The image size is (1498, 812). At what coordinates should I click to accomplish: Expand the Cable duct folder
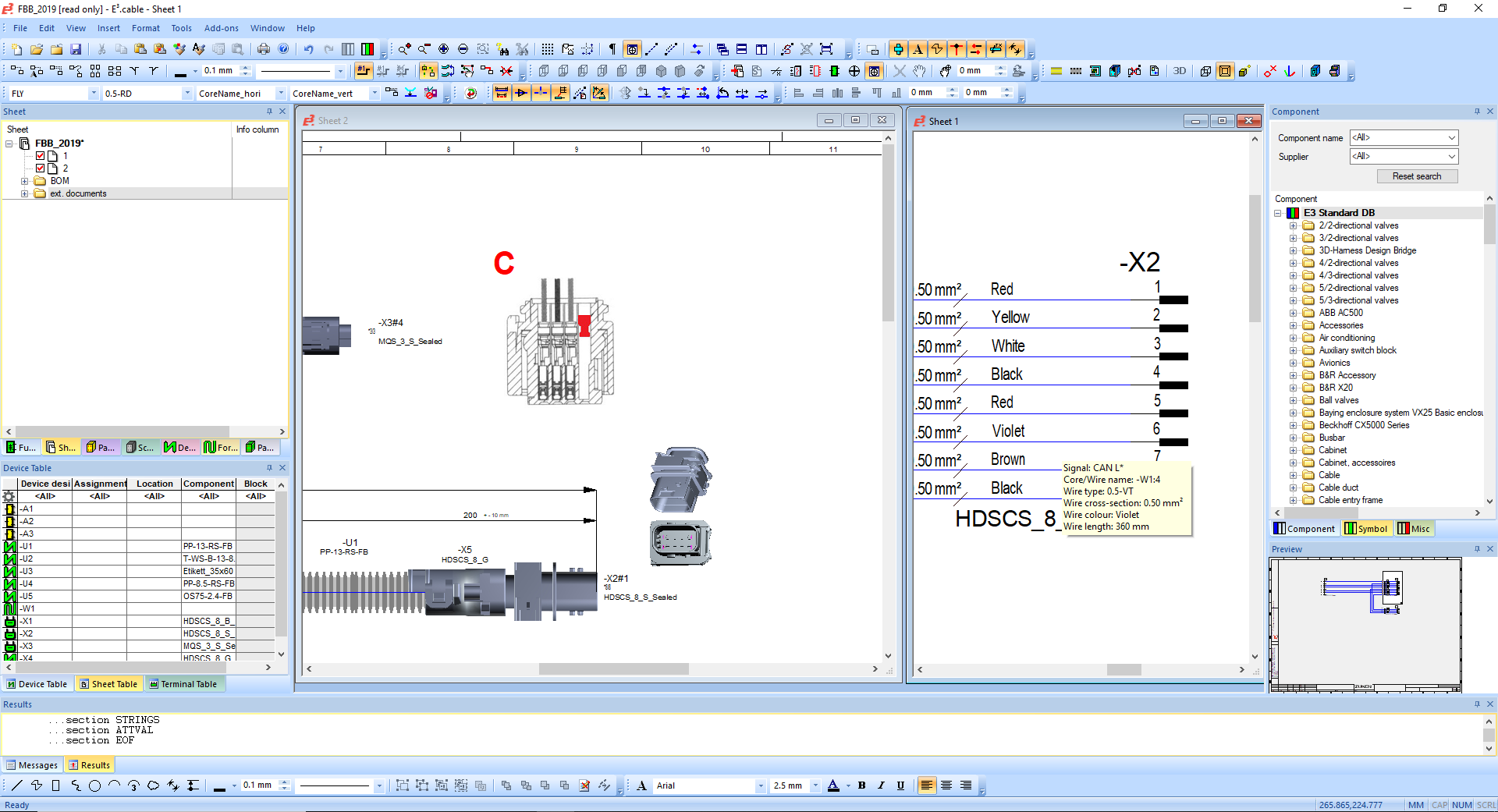1293,488
